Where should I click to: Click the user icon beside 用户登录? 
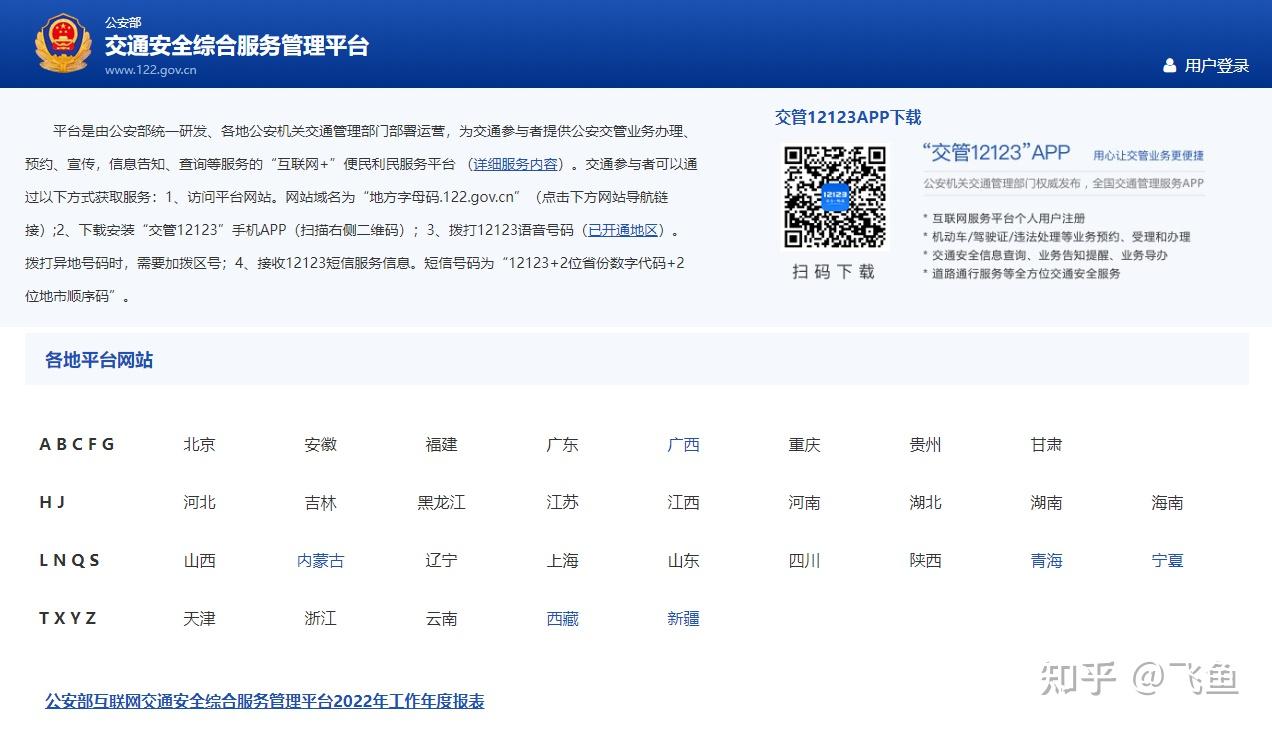click(1169, 64)
